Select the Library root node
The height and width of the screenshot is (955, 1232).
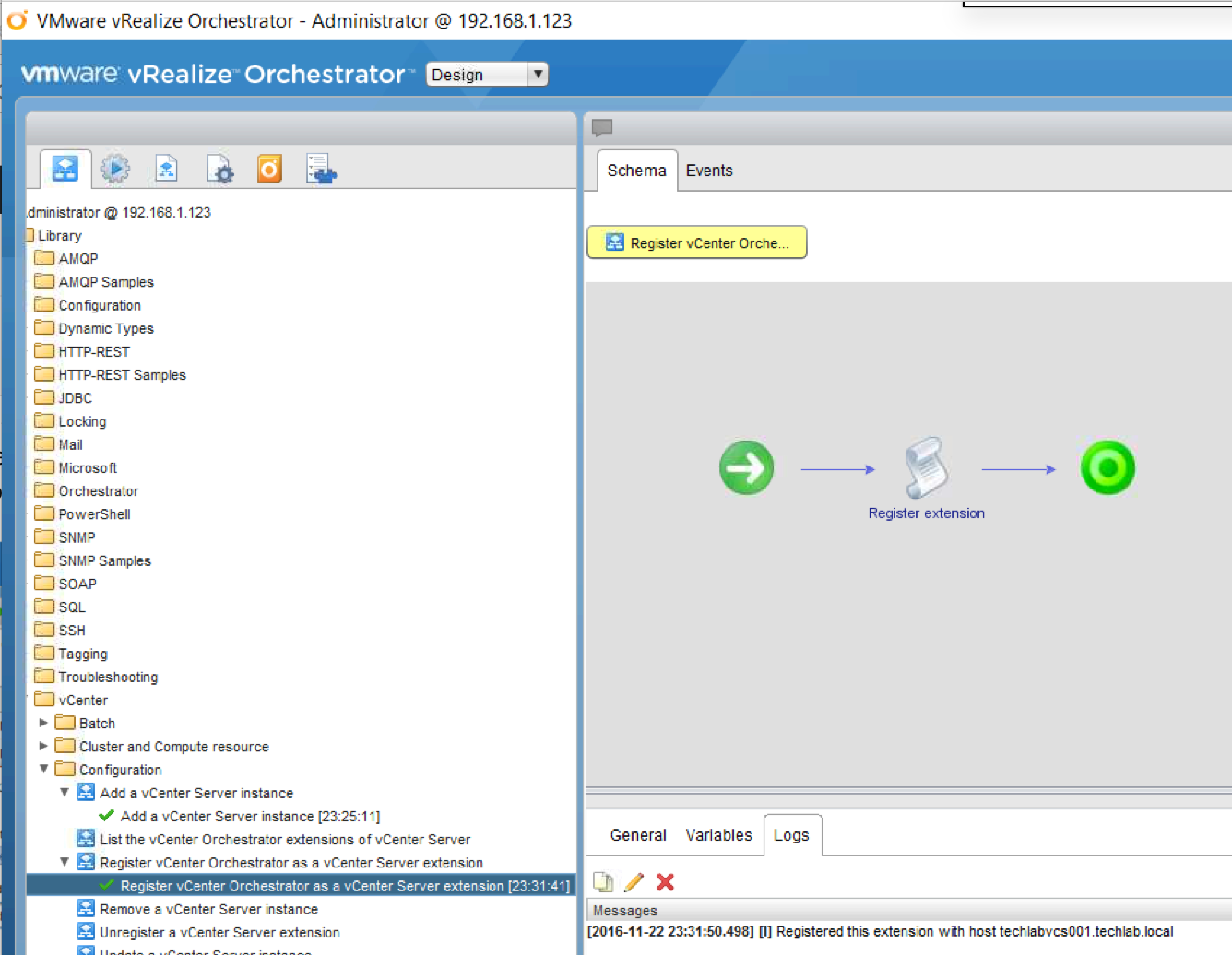click(59, 236)
